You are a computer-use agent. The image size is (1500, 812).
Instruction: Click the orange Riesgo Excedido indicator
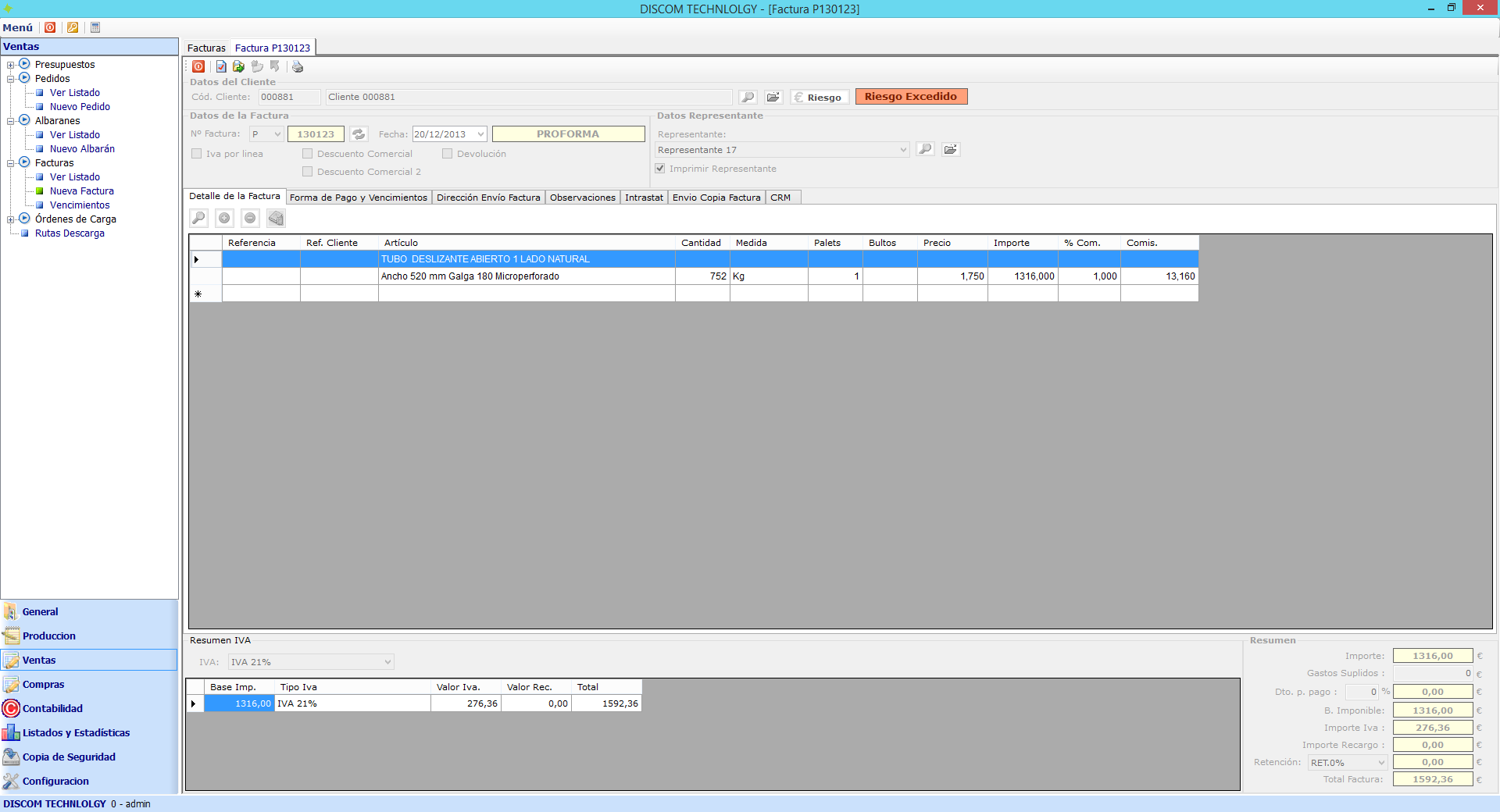[x=911, y=97]
